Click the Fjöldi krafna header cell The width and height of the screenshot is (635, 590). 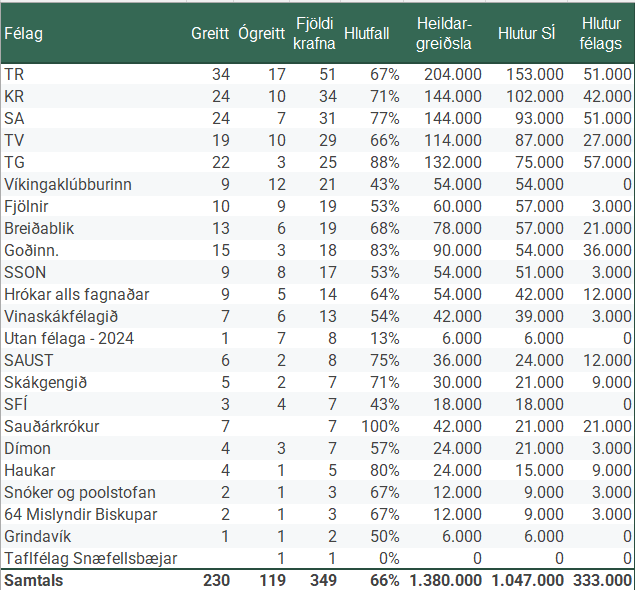point(315,33)
